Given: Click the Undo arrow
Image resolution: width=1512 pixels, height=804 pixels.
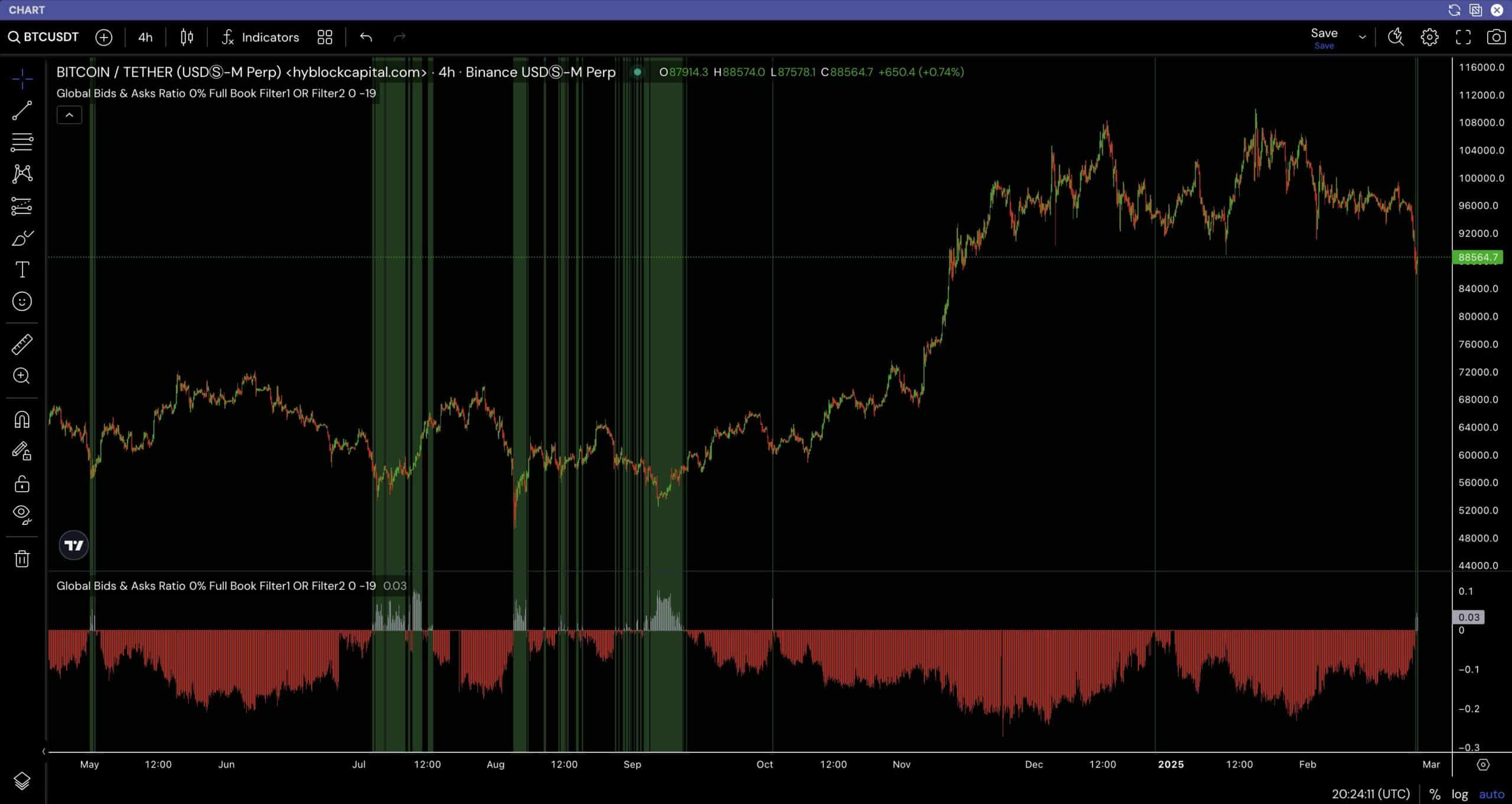Looking at the screenshot, I should click(366, 37).
